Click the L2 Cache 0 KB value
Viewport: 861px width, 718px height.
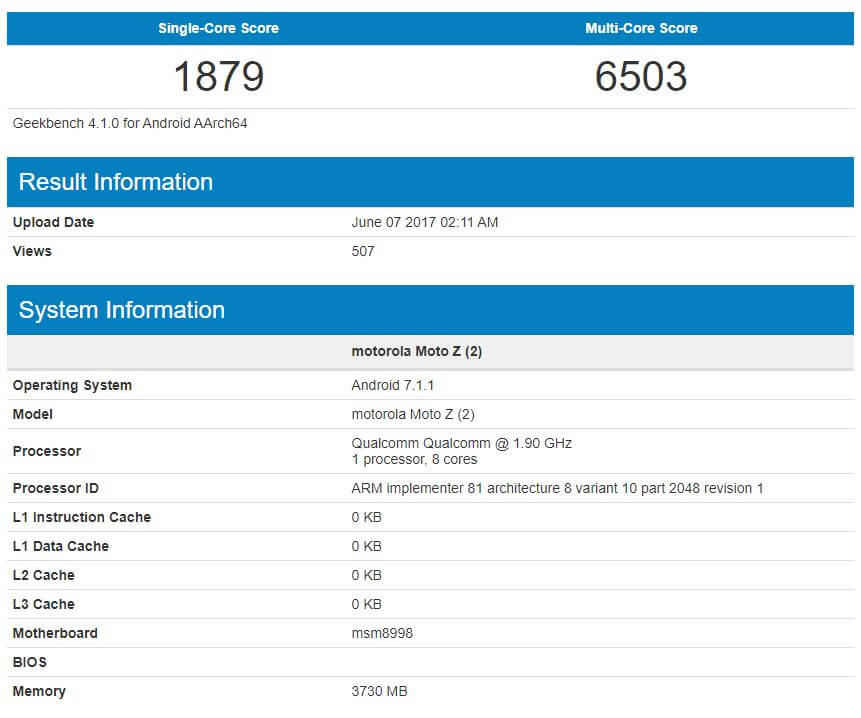tap(366, 575)
